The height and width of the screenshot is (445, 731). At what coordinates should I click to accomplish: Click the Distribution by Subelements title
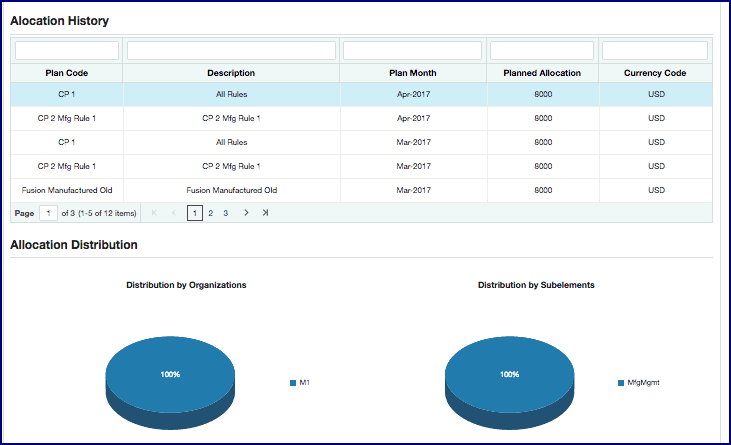pyautogui.click(x=536, y=285)
